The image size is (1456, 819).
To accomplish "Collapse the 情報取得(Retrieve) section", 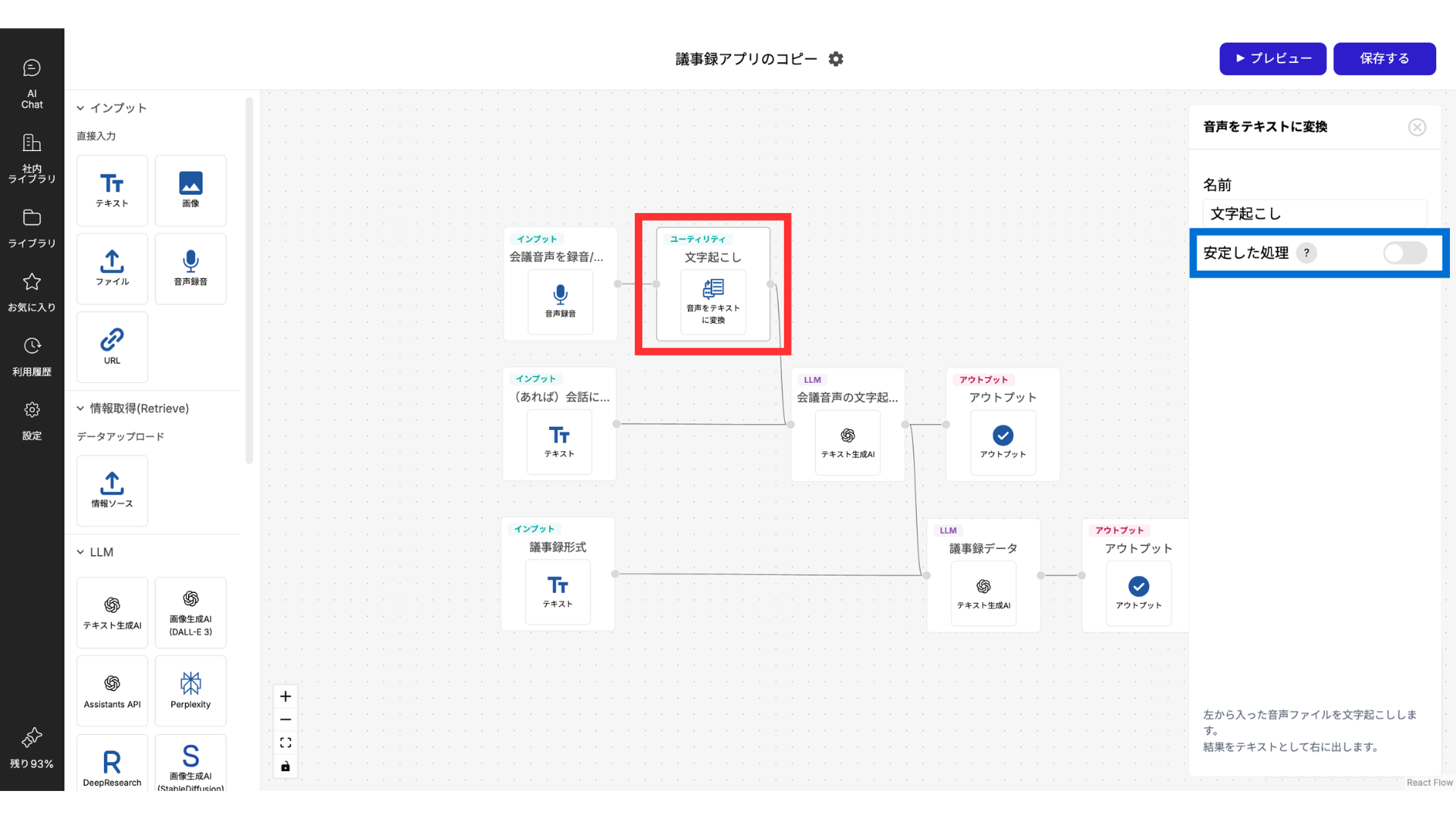I will pyautogui.click(x=80, y=409).
